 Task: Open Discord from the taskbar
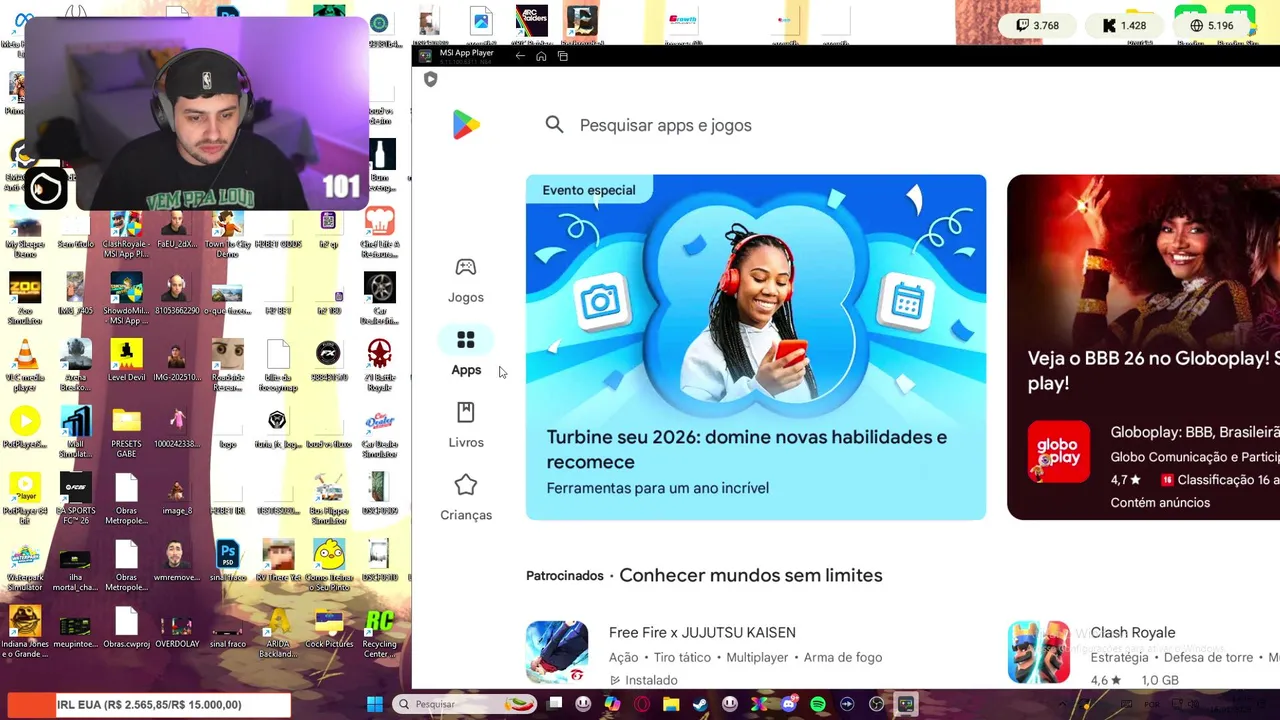(x=789, y=704)
